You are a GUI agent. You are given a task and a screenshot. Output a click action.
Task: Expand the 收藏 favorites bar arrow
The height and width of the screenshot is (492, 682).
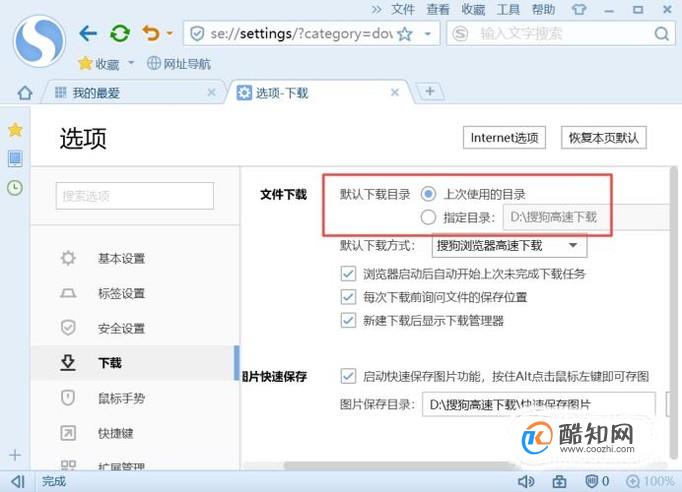click(131, 63)
